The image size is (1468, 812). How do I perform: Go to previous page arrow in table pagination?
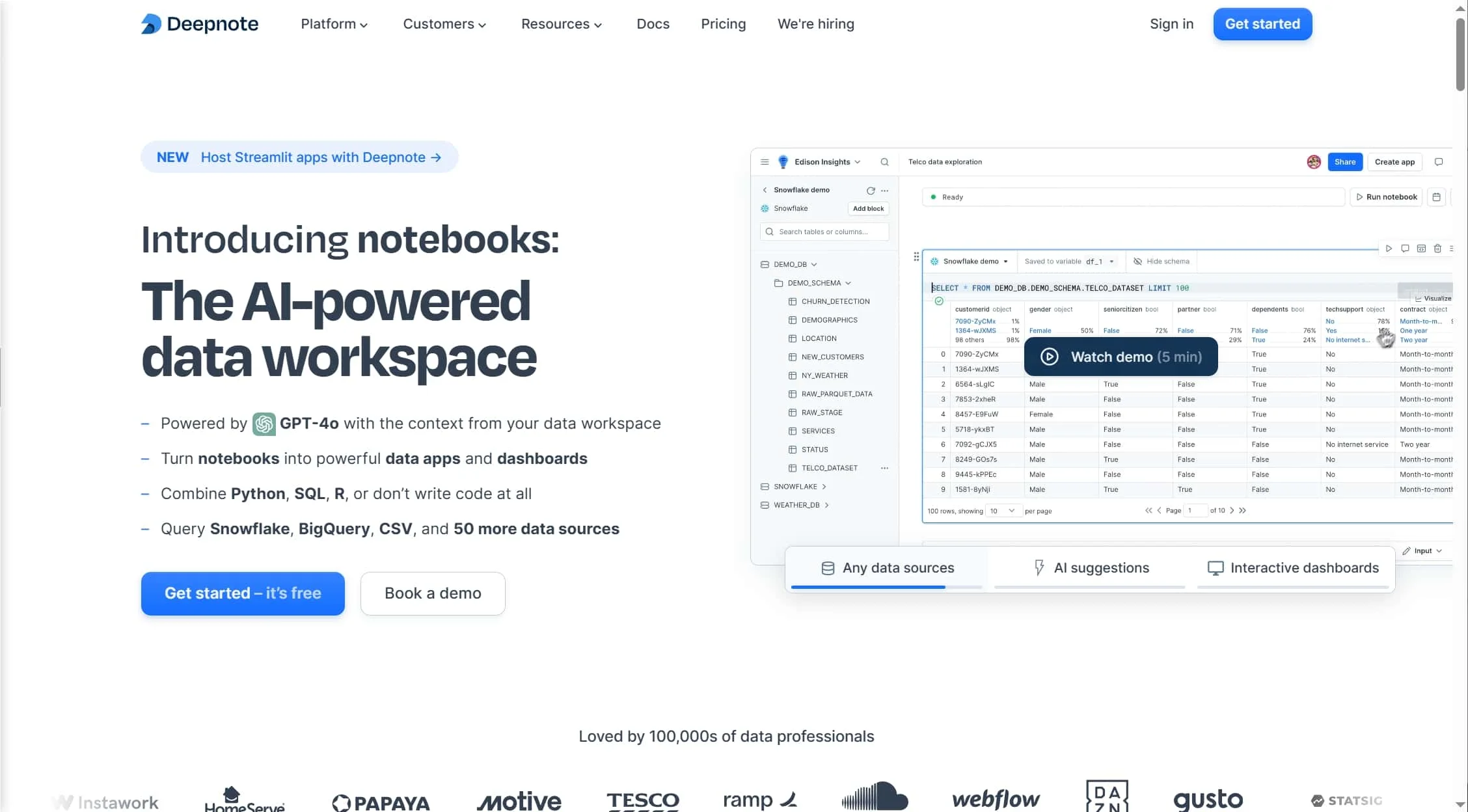click(1159, 511)
